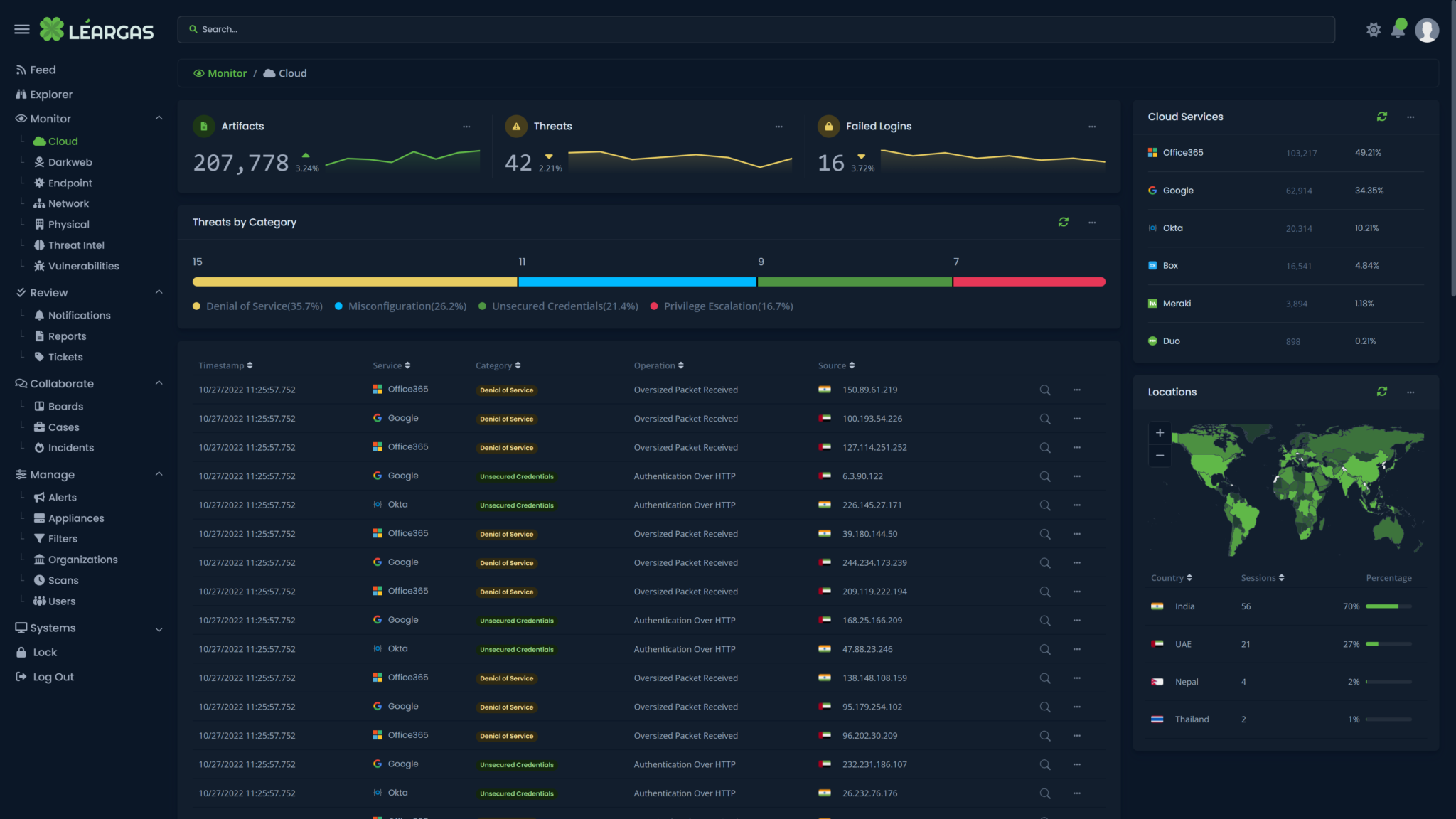Click the refresh icon on Locations panel
Image resolution: width=1456 pixels, height=819 pixels.
1382,392
